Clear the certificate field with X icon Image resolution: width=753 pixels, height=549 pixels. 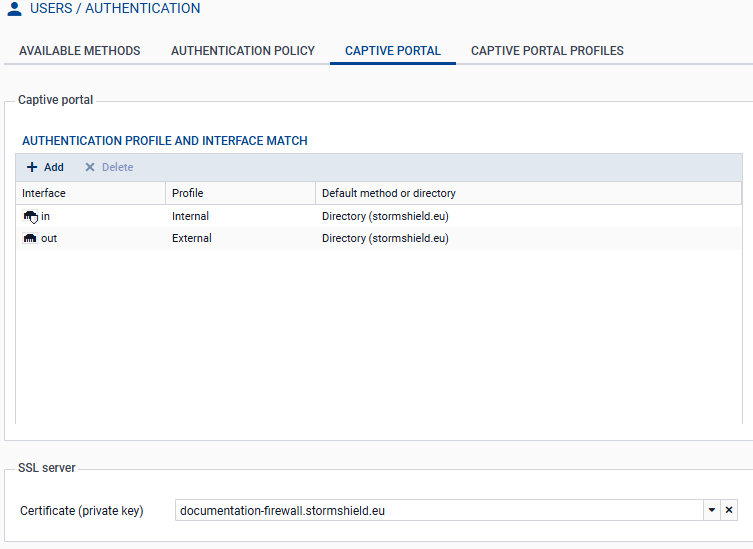pyautogui.click(x=729, y=510)
